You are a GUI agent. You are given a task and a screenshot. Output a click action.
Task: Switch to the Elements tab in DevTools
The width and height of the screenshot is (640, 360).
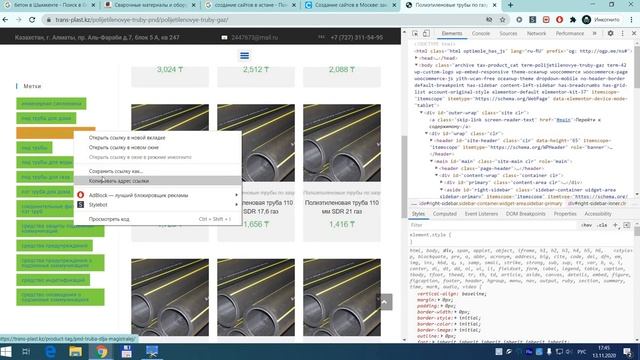click(452, 33)
